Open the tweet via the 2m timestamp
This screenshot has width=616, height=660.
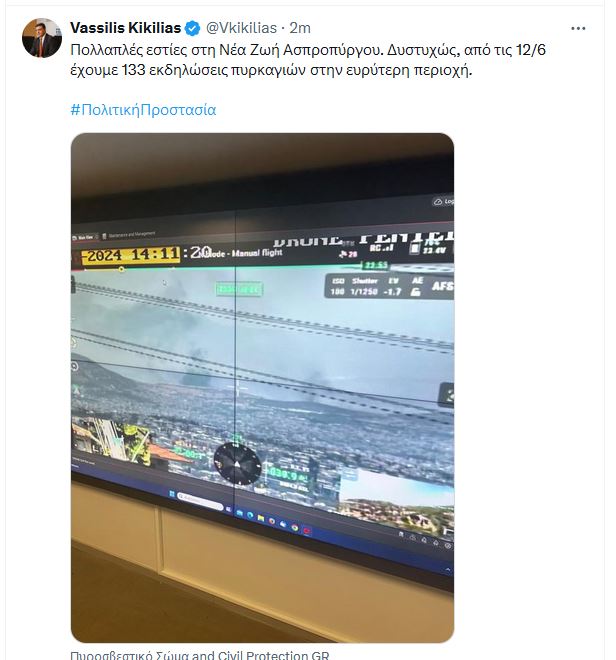[x=300, y=28]
